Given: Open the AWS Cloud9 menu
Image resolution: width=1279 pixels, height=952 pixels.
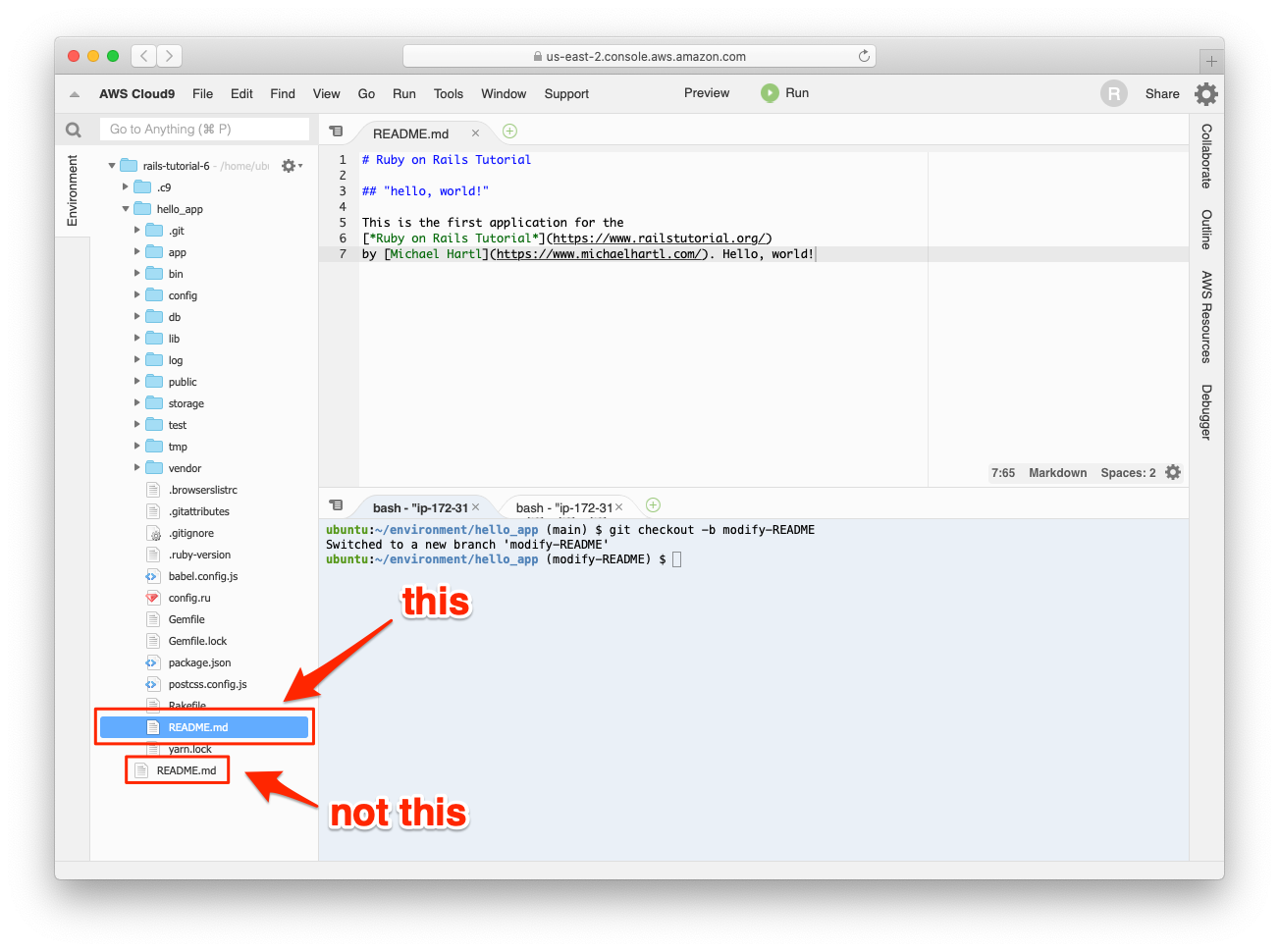Looking at the screenshot, I should 136,94.
